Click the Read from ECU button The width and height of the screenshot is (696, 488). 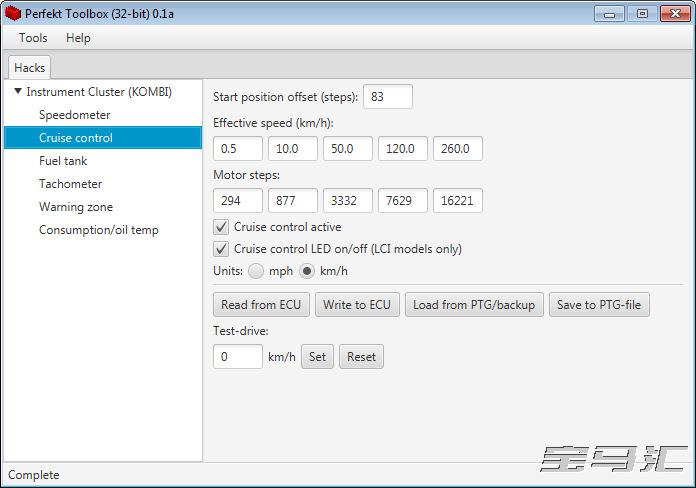[x=261, y=305]
